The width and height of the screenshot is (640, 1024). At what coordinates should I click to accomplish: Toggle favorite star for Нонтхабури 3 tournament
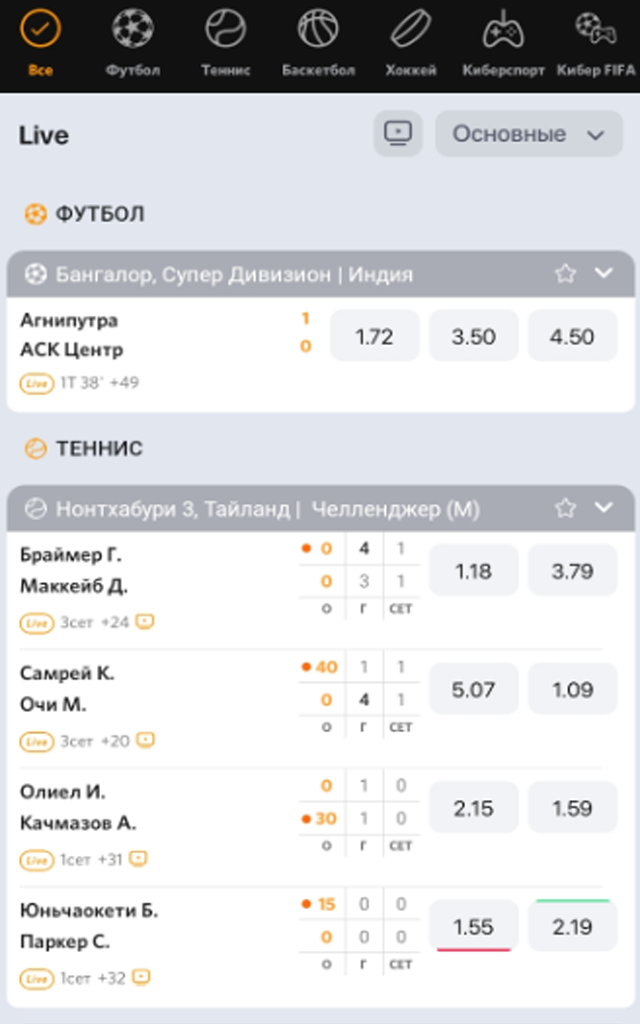tap(566, 508)
